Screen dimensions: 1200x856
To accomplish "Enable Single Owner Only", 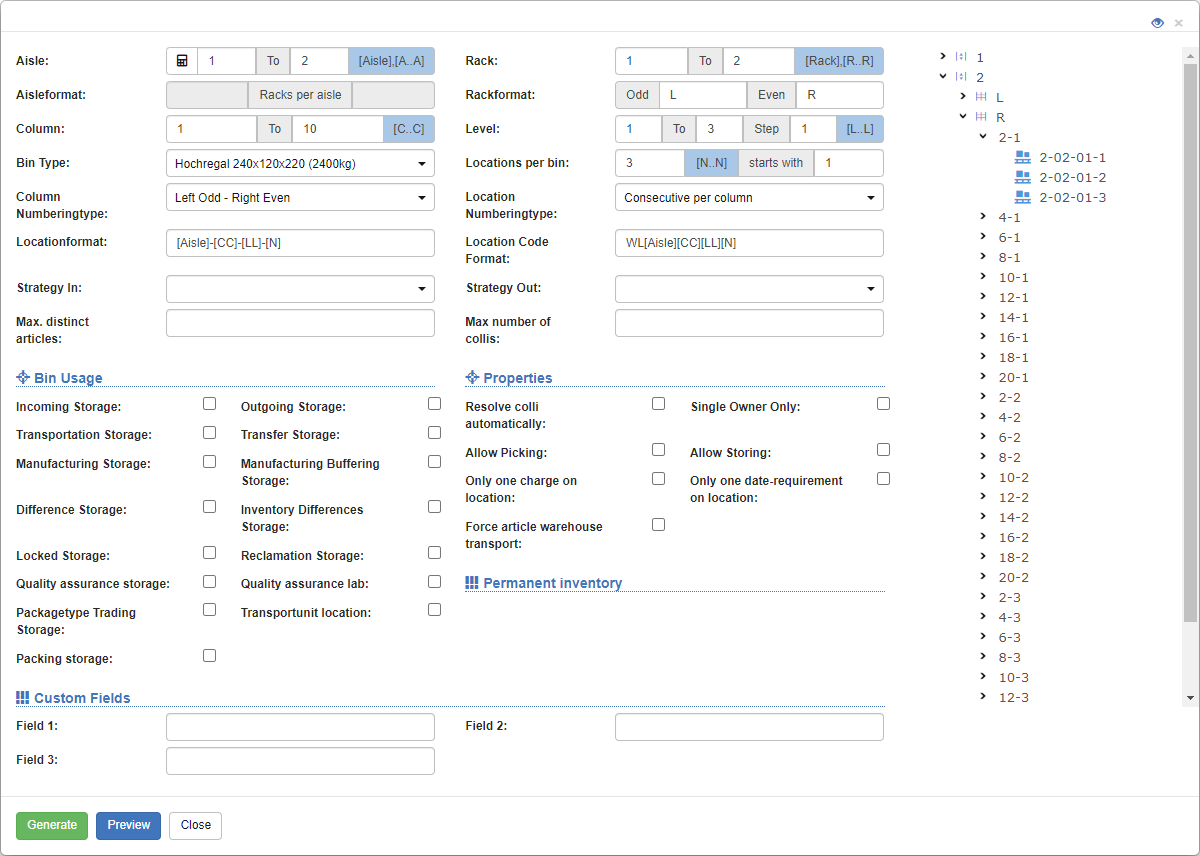I will point(883,403).
